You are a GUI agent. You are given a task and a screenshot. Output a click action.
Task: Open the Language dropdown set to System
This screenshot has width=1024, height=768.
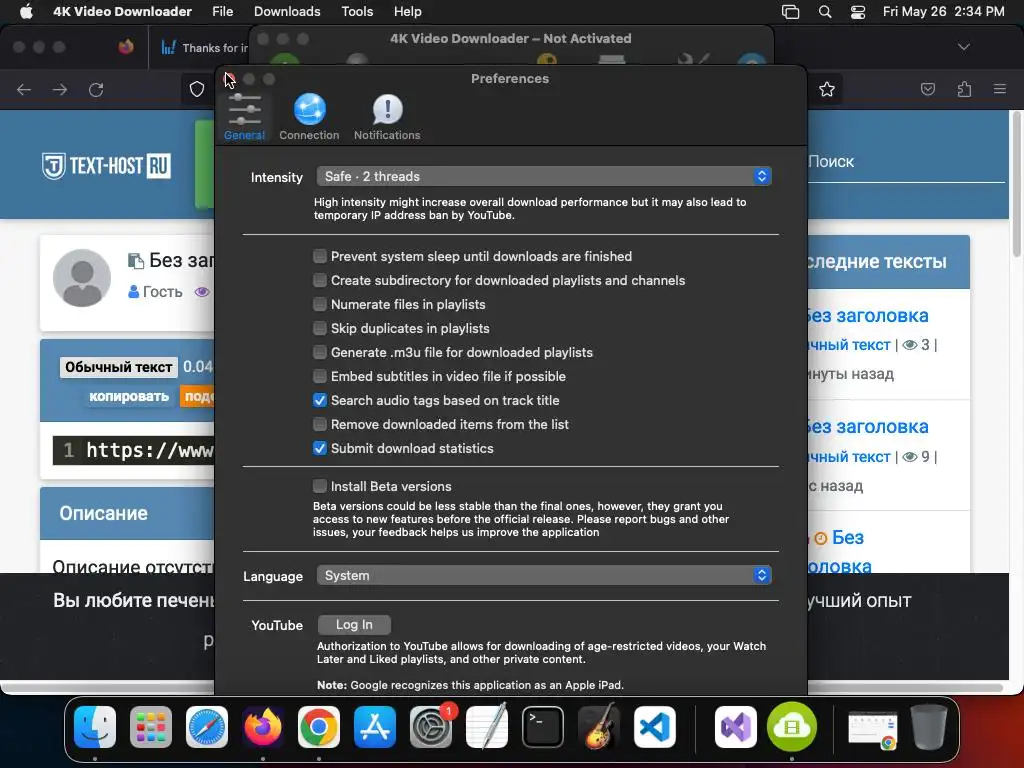[x=543, y=575]
